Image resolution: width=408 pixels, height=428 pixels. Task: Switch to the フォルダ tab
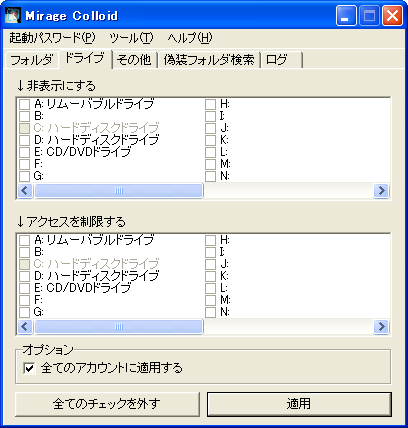pyautogui.click(x=32, y=60)
